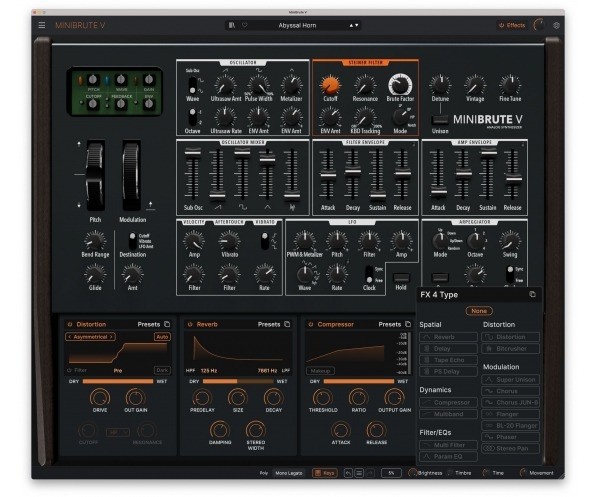597x497 pixels.
Task: Open the distortion filter type HP dropdown
Action: click(118, 432)
